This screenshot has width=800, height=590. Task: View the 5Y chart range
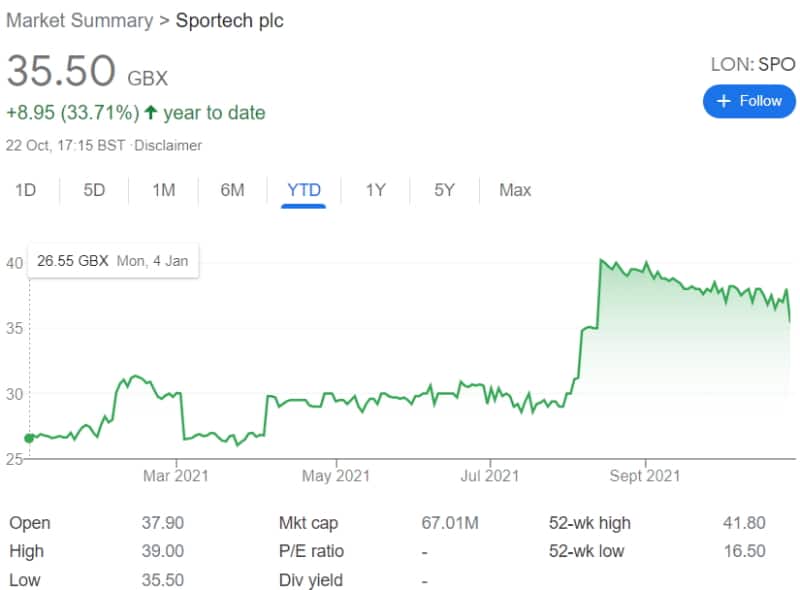444,190
